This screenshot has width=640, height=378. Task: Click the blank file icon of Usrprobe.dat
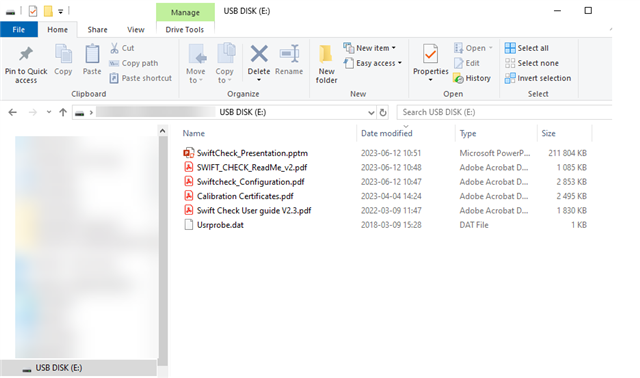(x=189, y=225)
